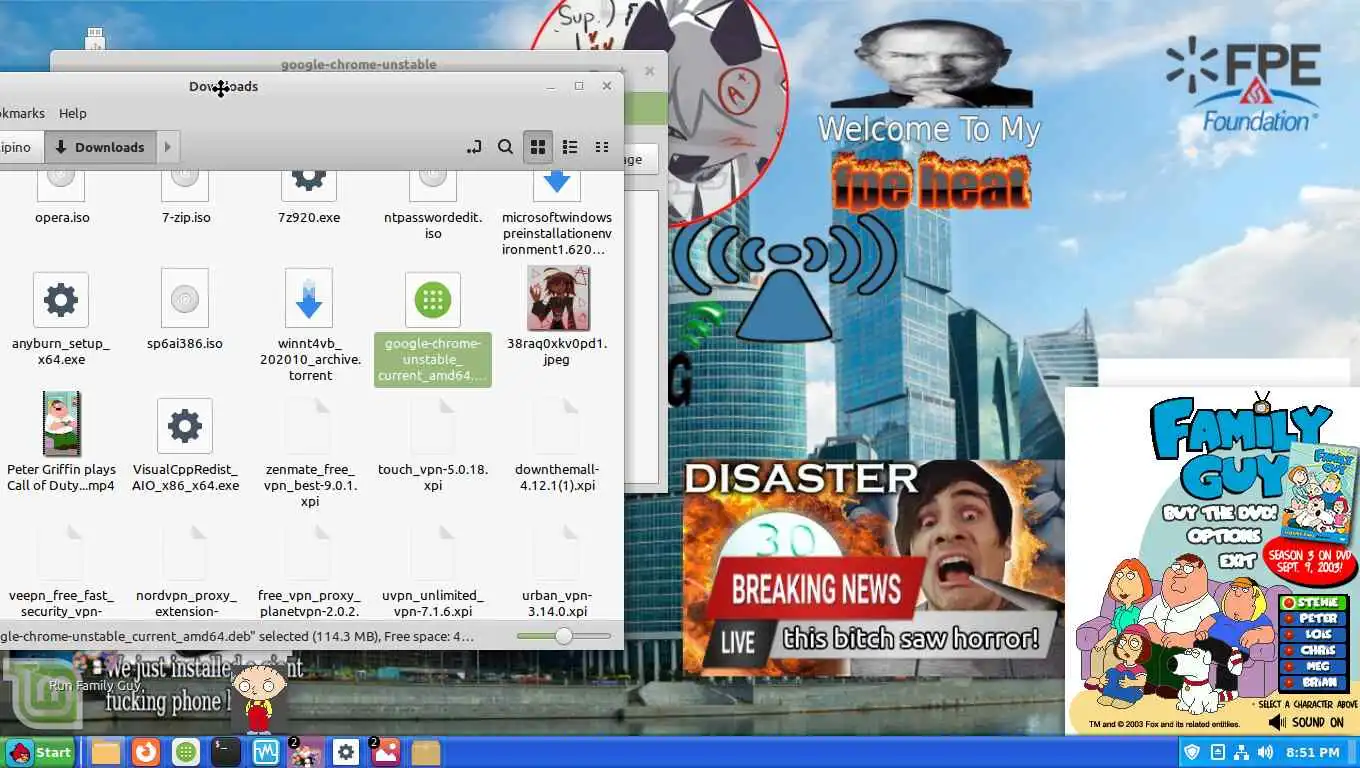Launch Firefox from taskbar
The image size is (1360, 768).
pyautogui.click(x=146, y=752)
